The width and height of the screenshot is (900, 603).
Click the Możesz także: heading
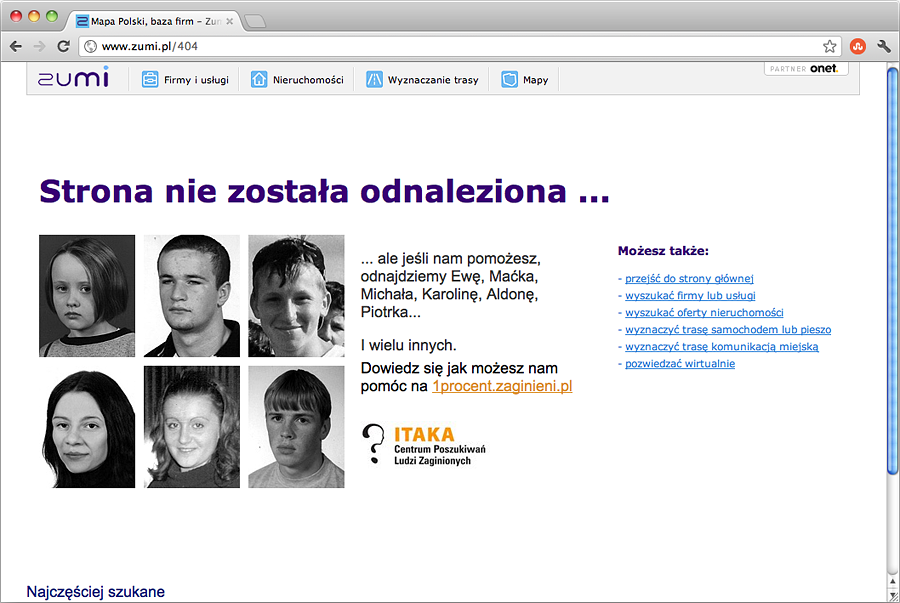pyautogui.click(x=663, y=251)
